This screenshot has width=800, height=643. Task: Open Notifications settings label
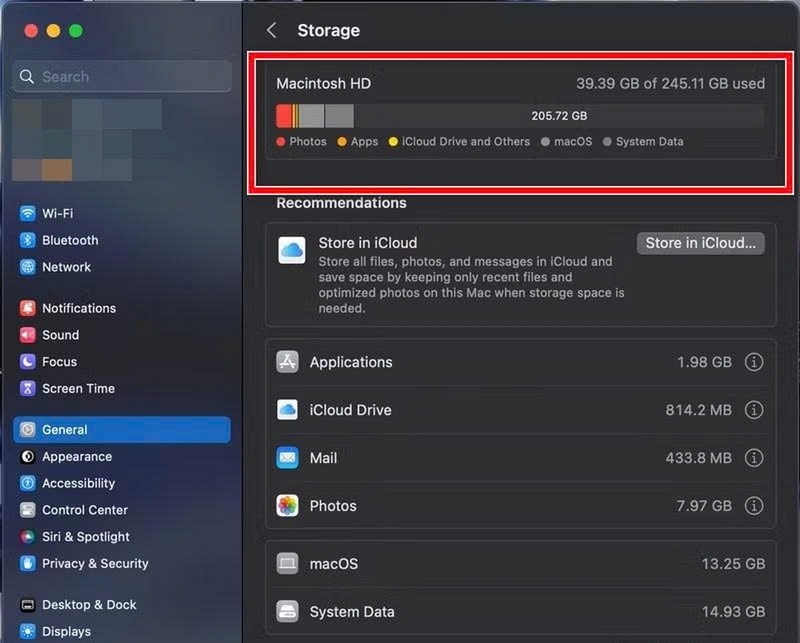[x=79, y=308]
